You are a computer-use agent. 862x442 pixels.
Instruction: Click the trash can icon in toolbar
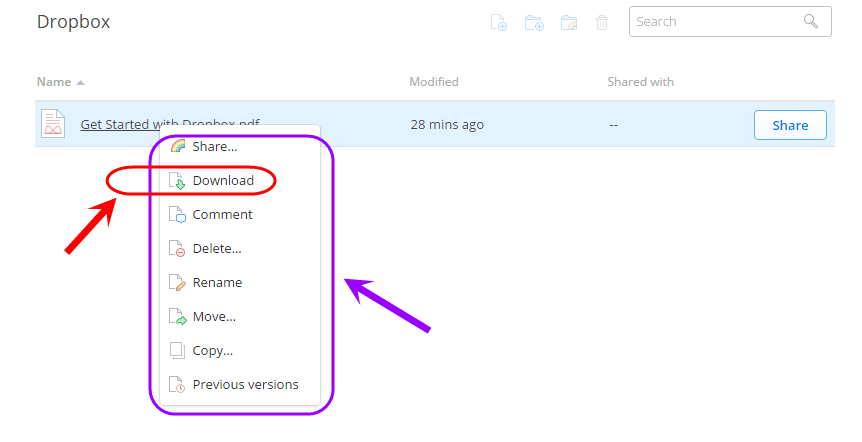[x=602, y=23]
